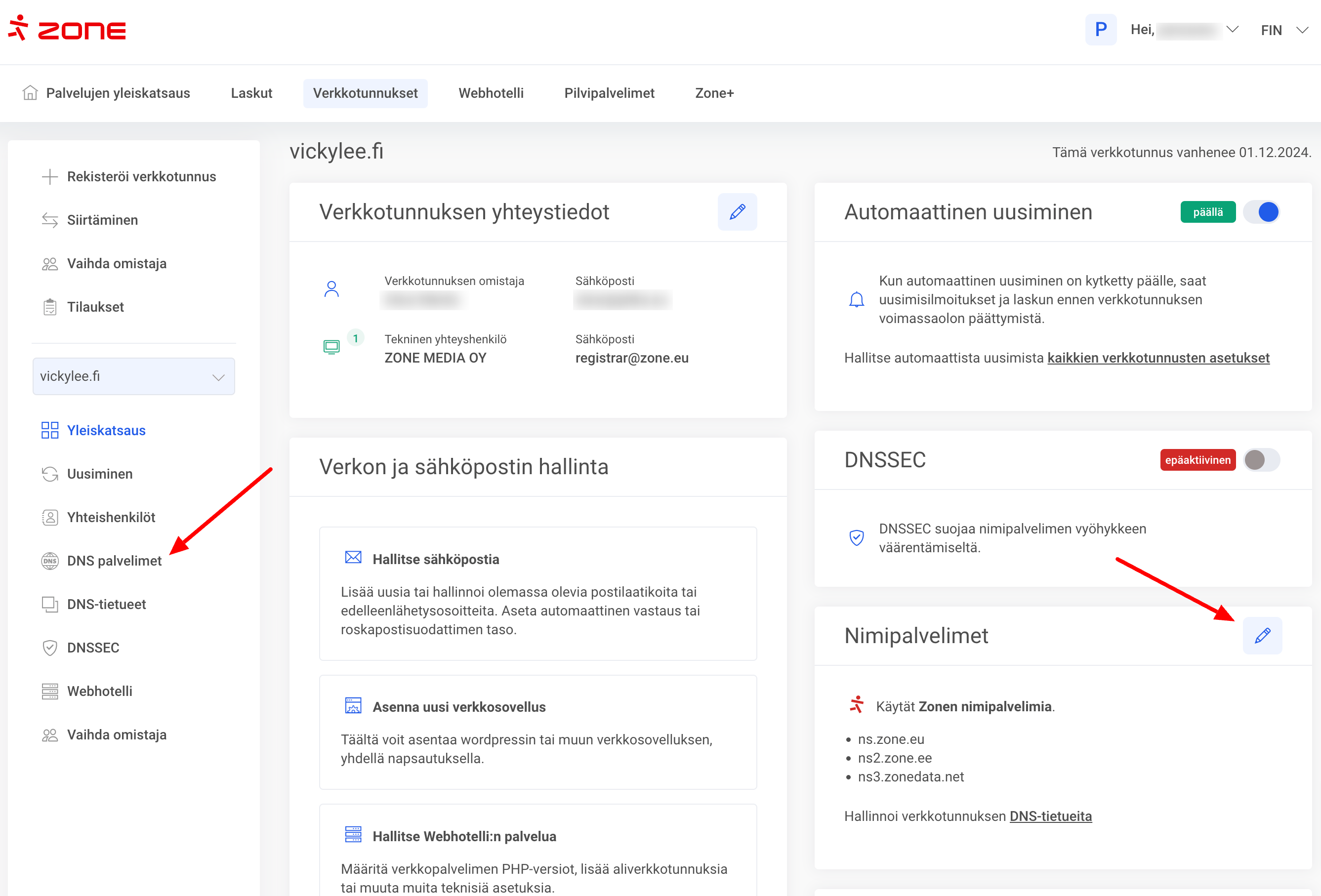Click the DNSSEC shield icon in sidebar
This screenshot has height=896, width=1321.
point(50,648)
